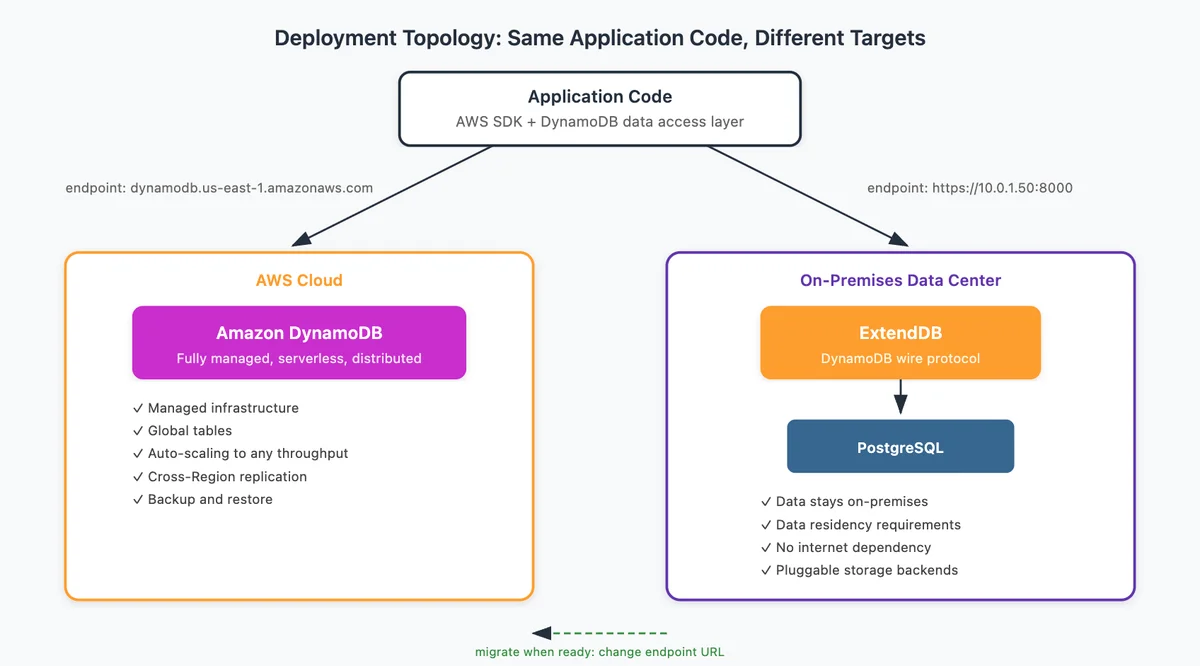Click the Pluggable storage backends checkmark
The width and height of the screenshot is (1200, 666).
click(x=766, y=570)
